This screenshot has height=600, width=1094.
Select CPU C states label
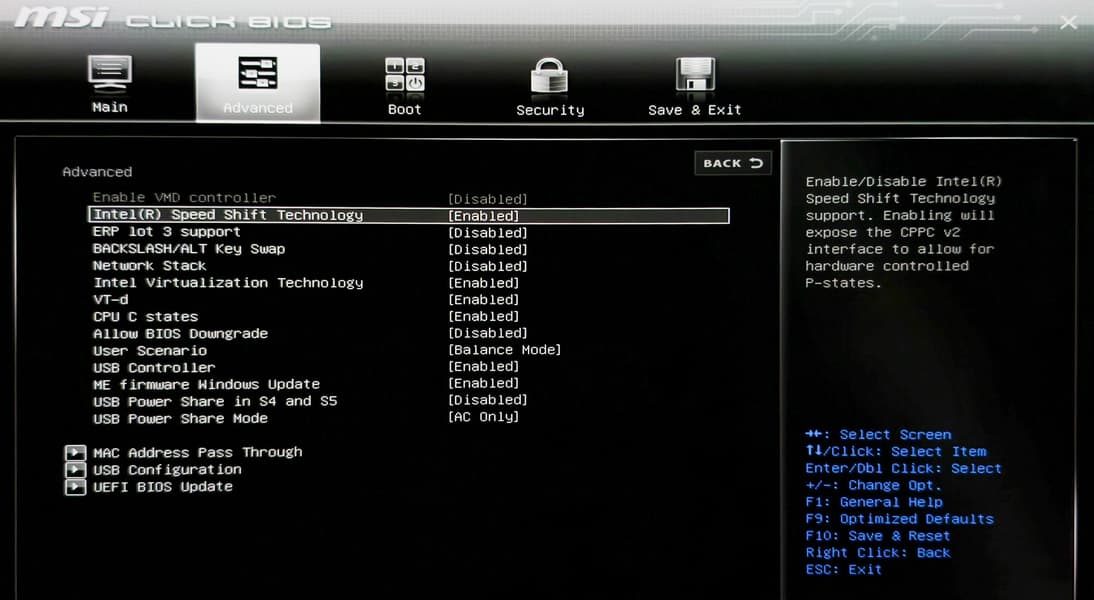click(146, 316)
